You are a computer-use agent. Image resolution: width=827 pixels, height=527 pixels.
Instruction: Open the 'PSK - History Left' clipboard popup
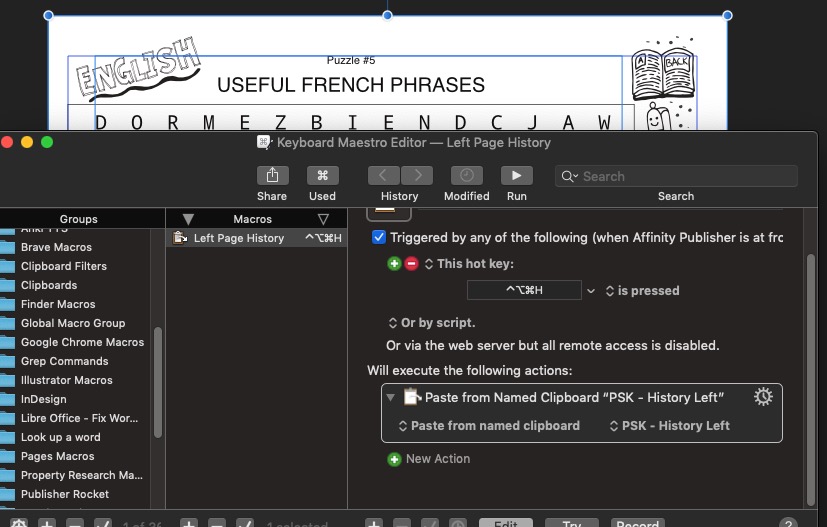pos(670,426)
